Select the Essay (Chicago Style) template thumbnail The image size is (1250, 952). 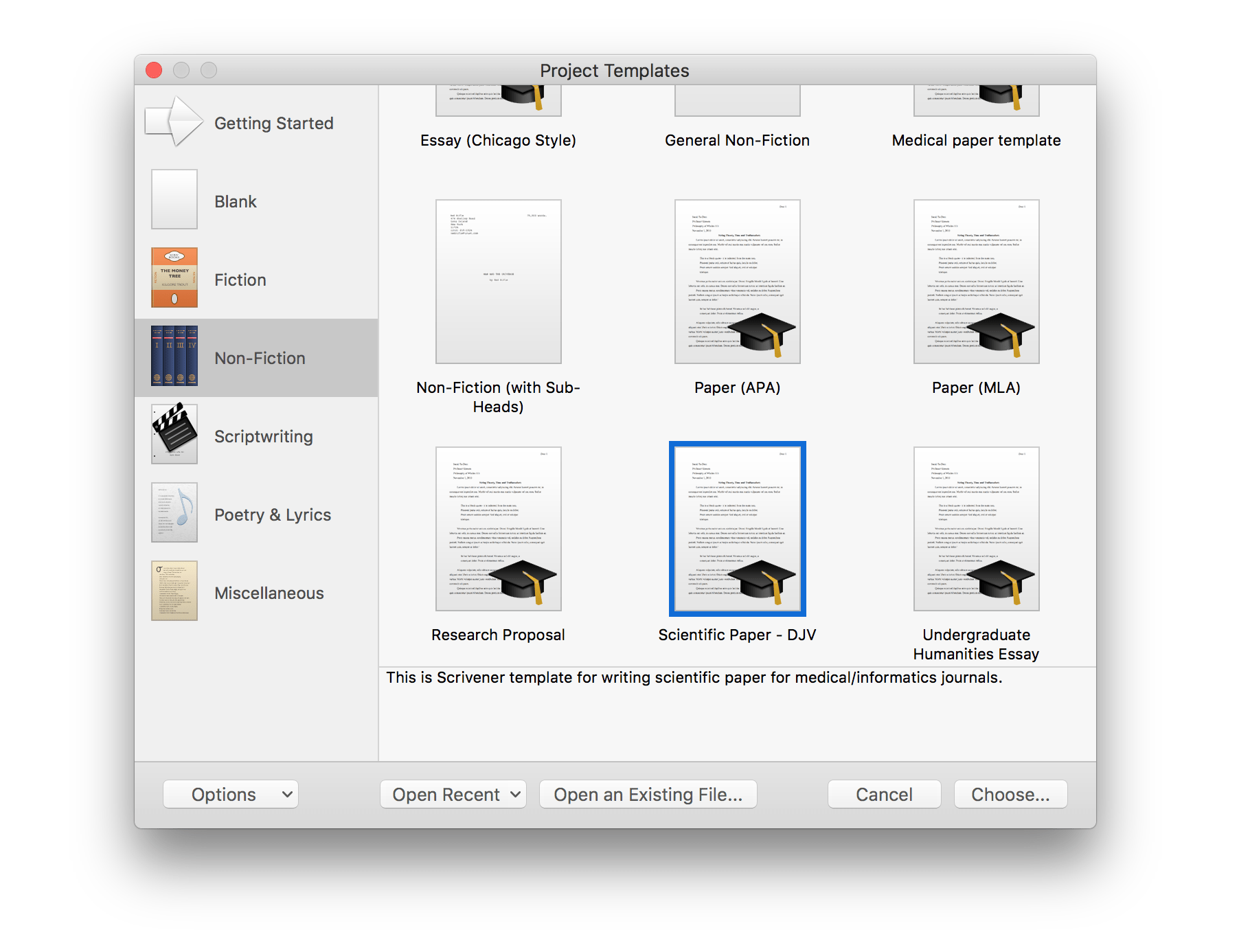499,101
